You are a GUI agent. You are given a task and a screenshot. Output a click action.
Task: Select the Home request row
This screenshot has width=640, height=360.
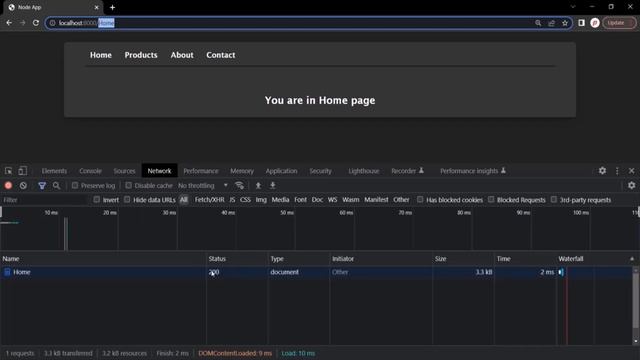(x=316, y=272)
